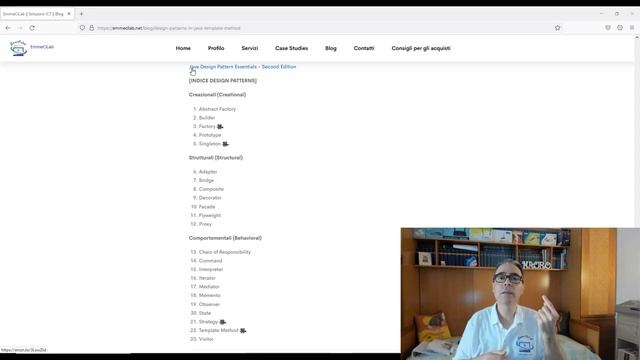Click the browser forward arrow
This screenshot has width=640, height=360.
pos(20,28)
